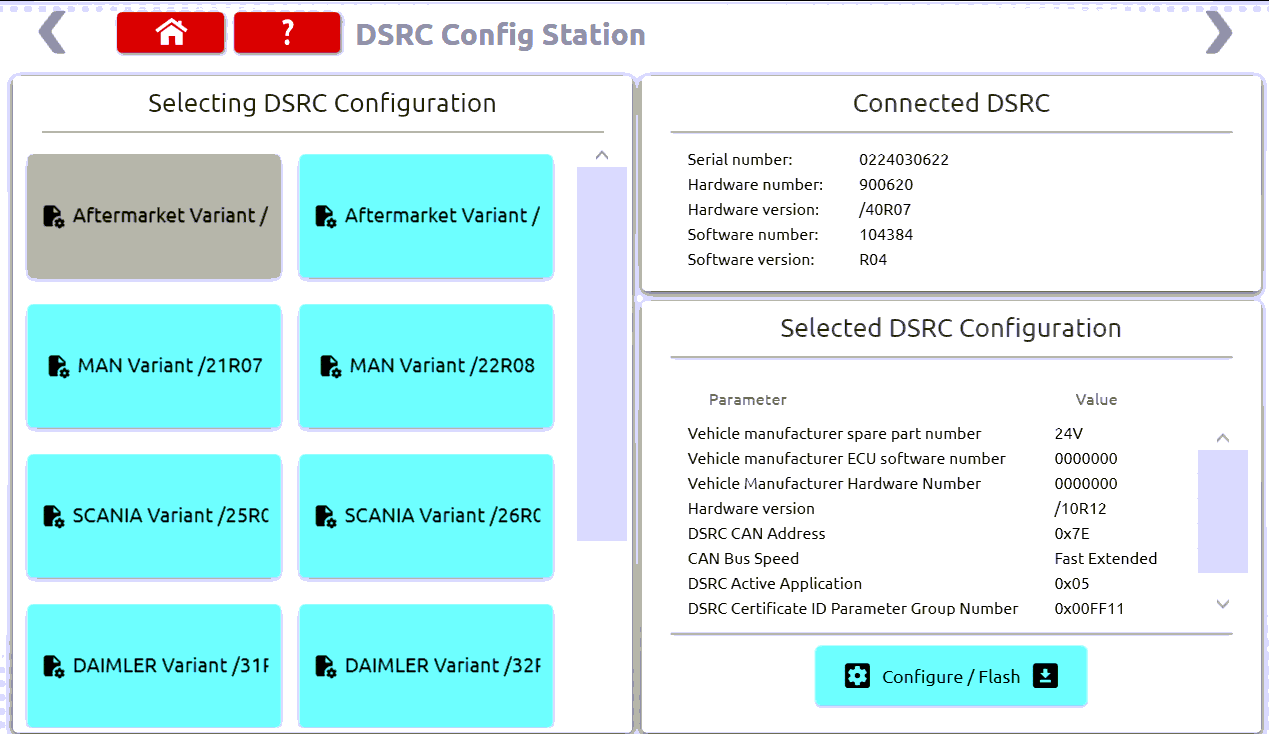Click the "Value" column header

[1096, 400]
